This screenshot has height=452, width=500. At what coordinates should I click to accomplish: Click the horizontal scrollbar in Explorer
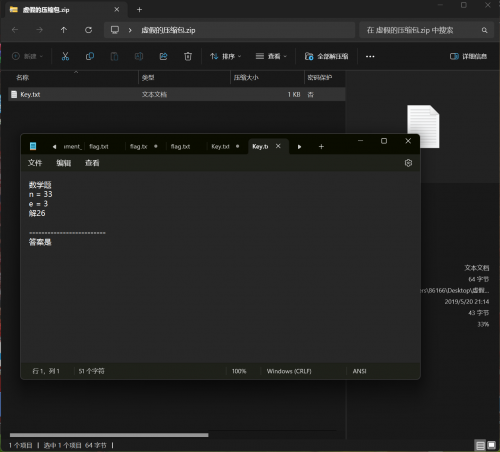[x=109, y=435]
